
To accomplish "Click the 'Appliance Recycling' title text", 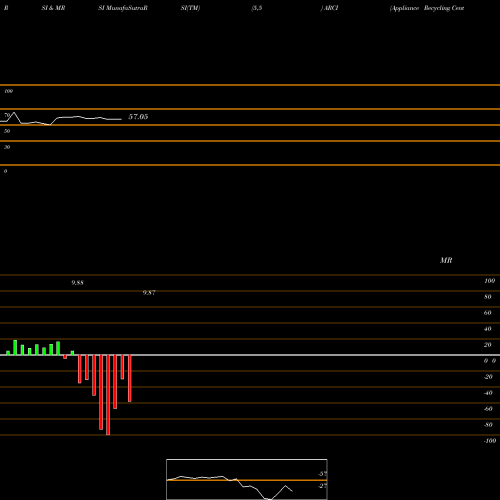I will pyautogui.click(x=420, y=8).
